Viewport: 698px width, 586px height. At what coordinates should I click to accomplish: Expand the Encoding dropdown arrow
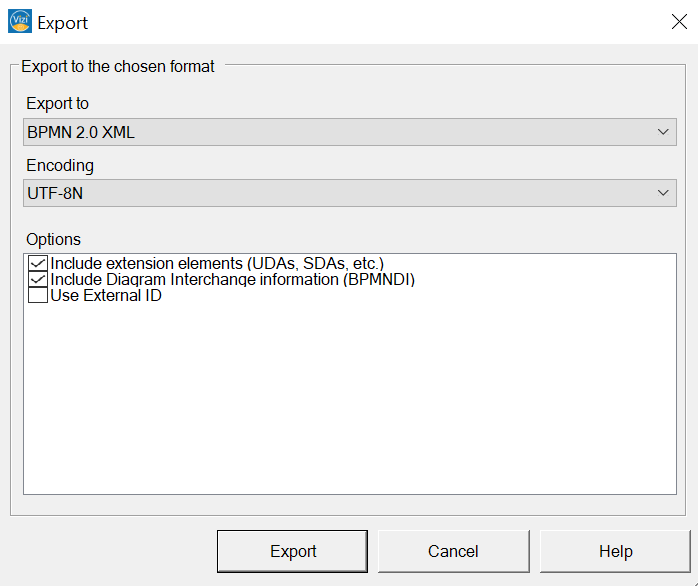click(663, 193)
